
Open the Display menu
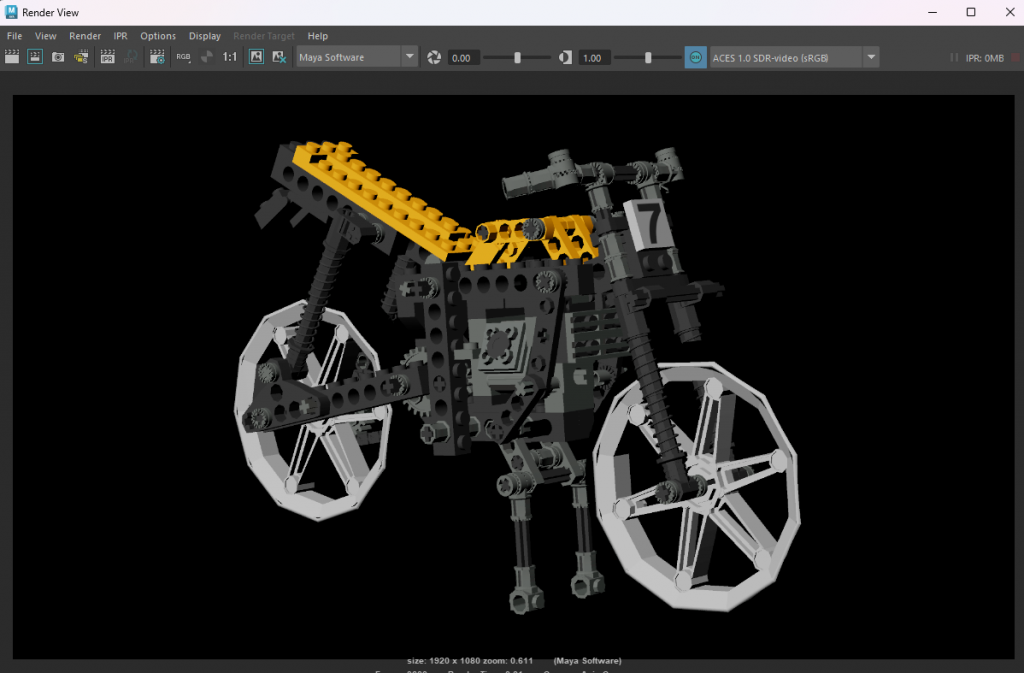[205, 36]
